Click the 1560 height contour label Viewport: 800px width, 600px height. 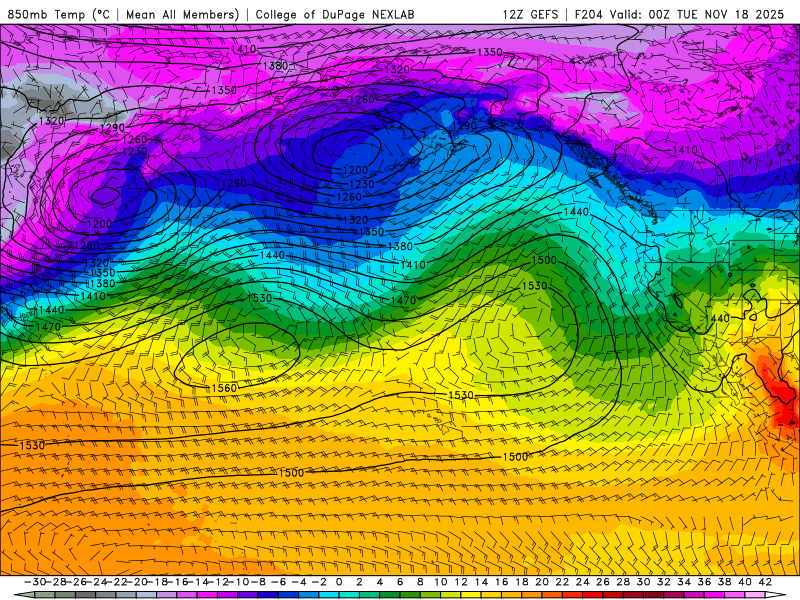click(224, 388)
